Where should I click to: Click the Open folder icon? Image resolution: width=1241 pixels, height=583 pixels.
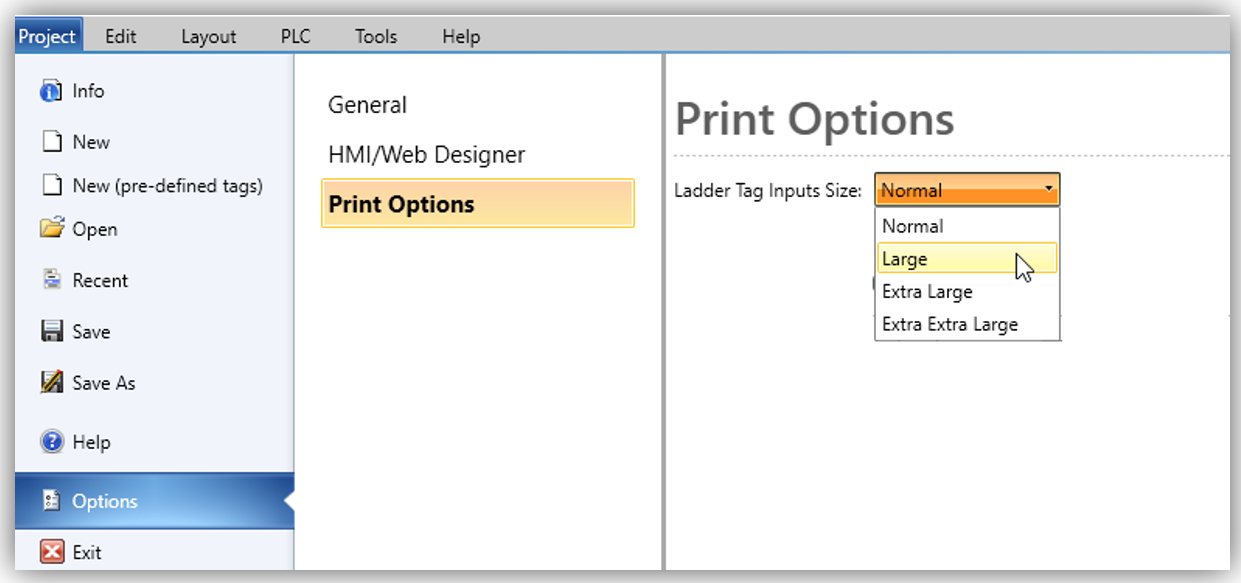[52, 229]
